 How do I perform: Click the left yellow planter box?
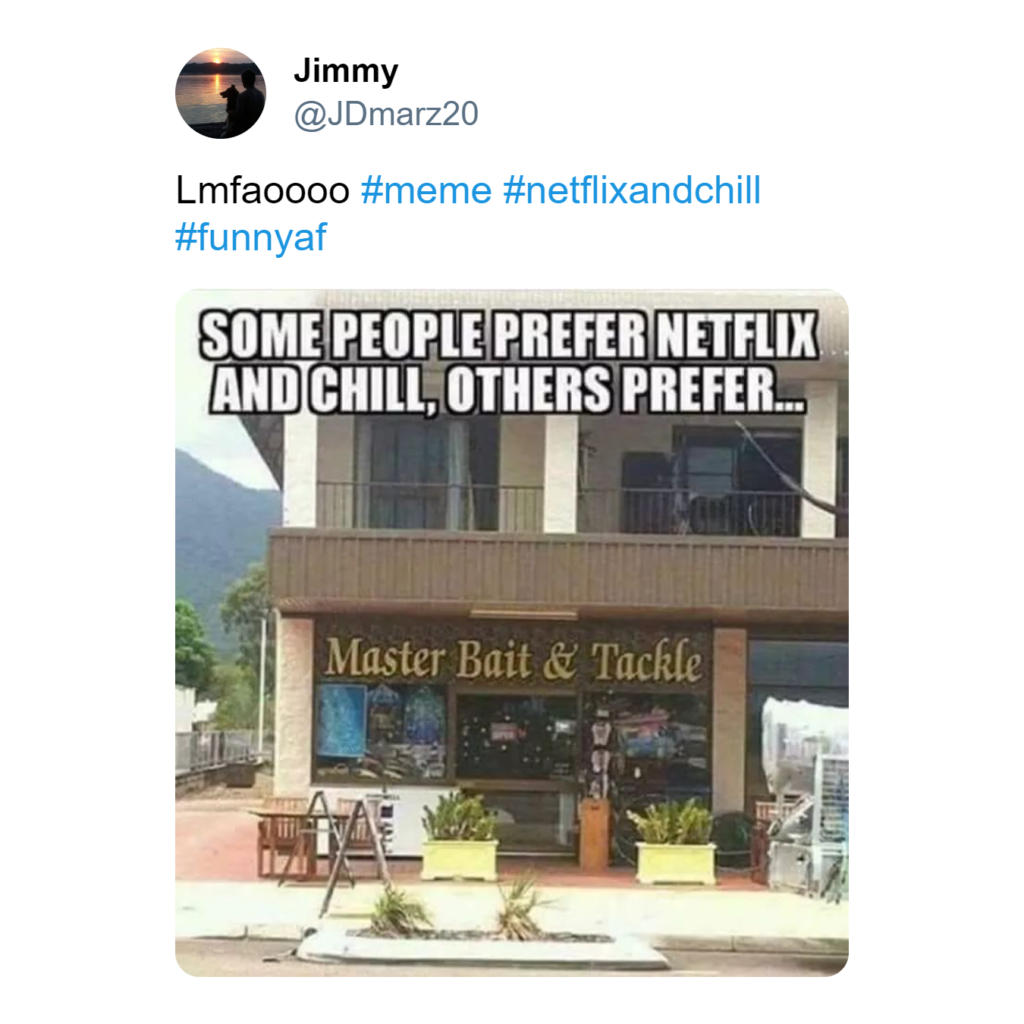459,859
